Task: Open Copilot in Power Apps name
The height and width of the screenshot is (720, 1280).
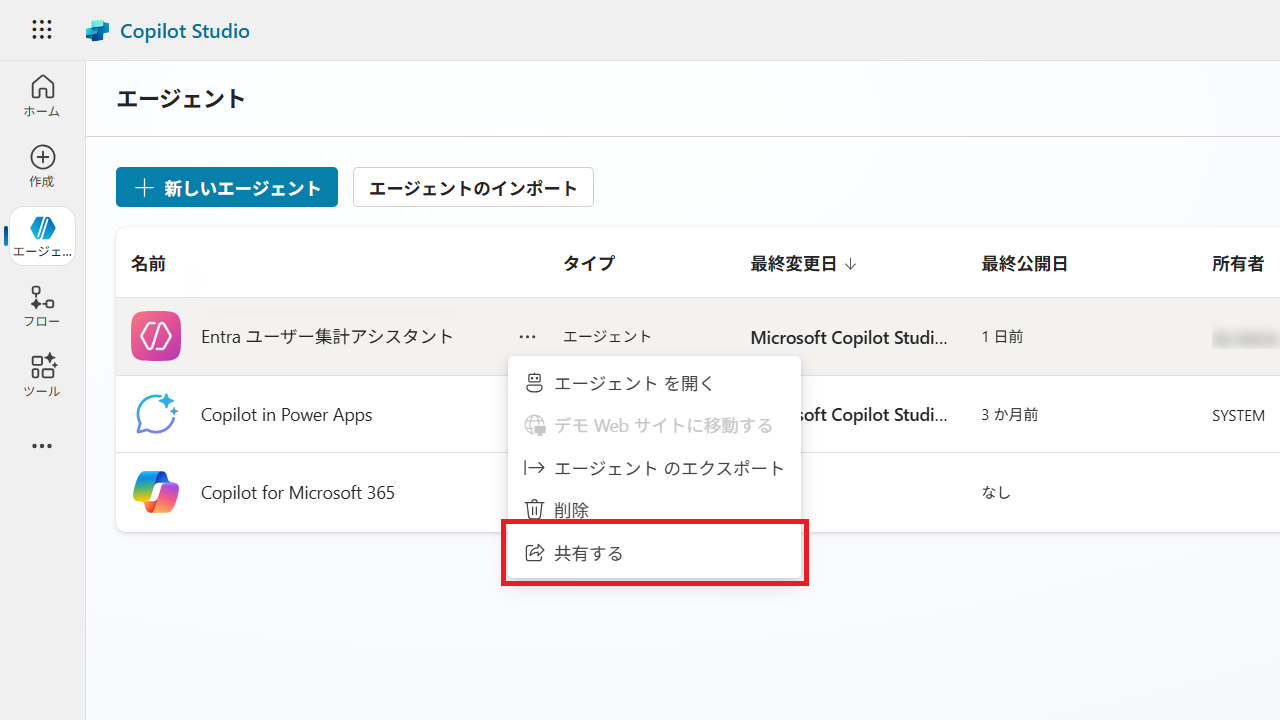Action: pyautogui.click(x=286, y=414)
